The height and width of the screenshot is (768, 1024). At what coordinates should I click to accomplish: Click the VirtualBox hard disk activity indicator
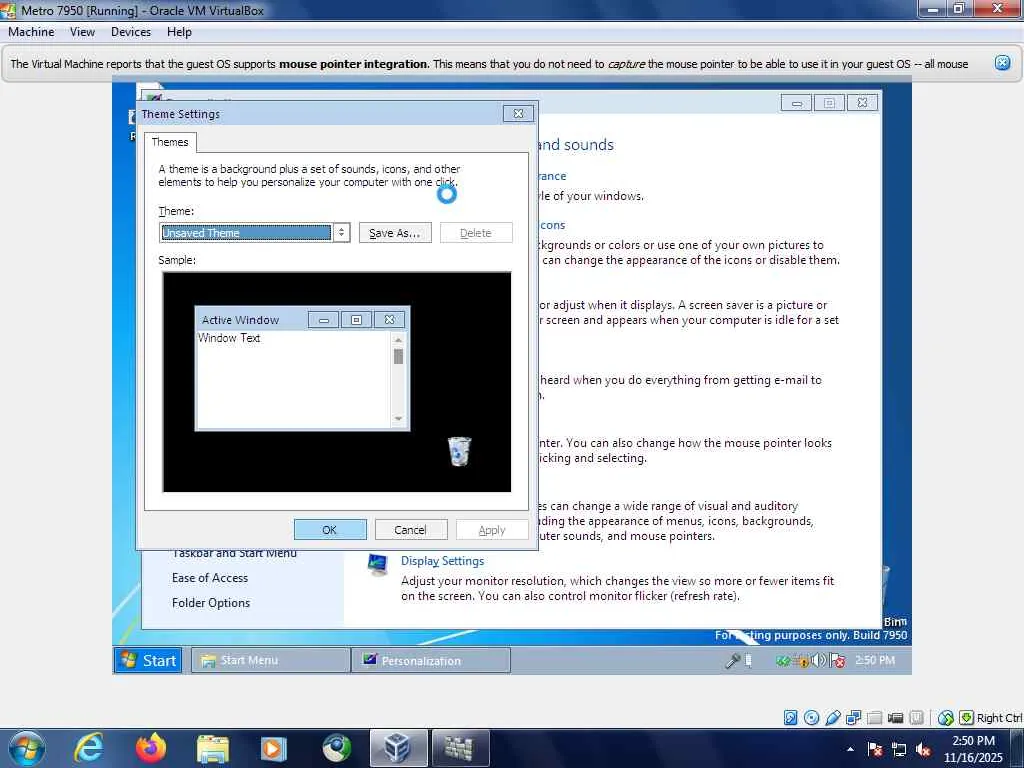(x=790, y=718)
